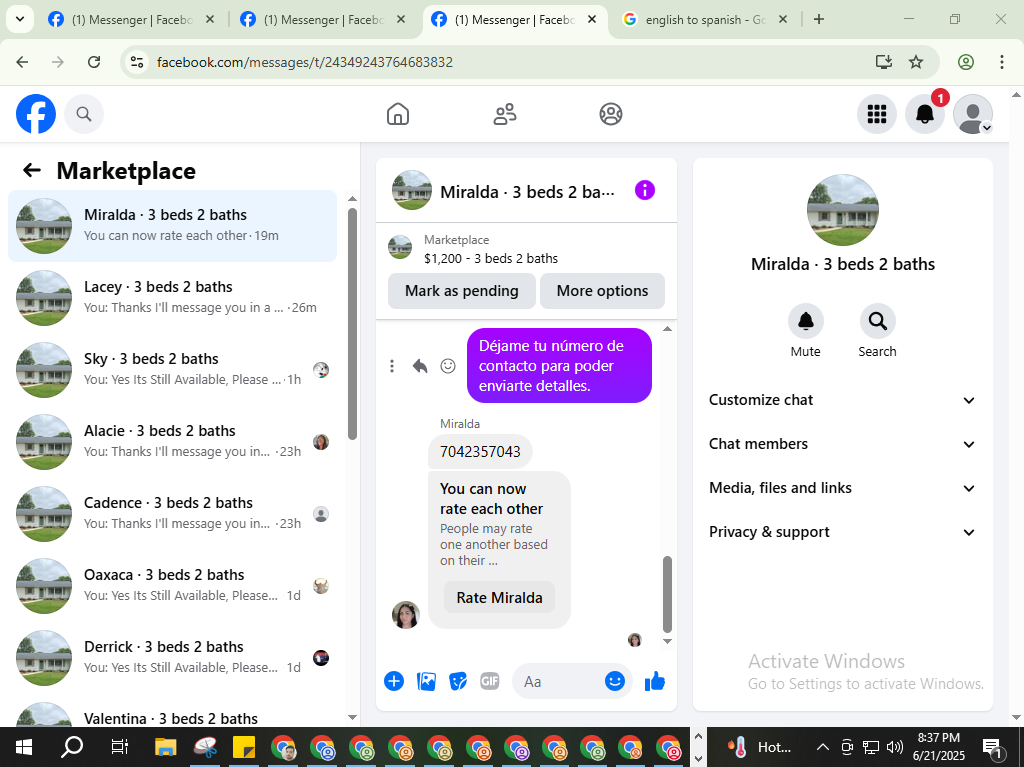Image resolution: width=1024 pixels, height=767 pixels.
Task: Open the account profile avatar menu
Action: (973, 114)
